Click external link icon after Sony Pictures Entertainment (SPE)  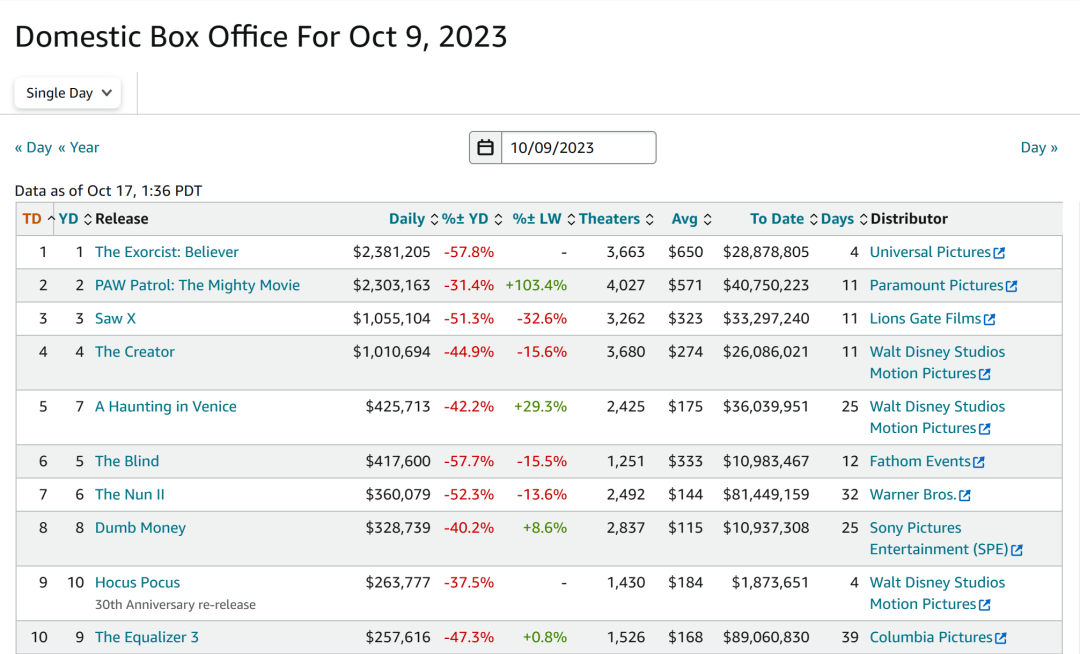pyautogui.click(x=1017, y=550)
